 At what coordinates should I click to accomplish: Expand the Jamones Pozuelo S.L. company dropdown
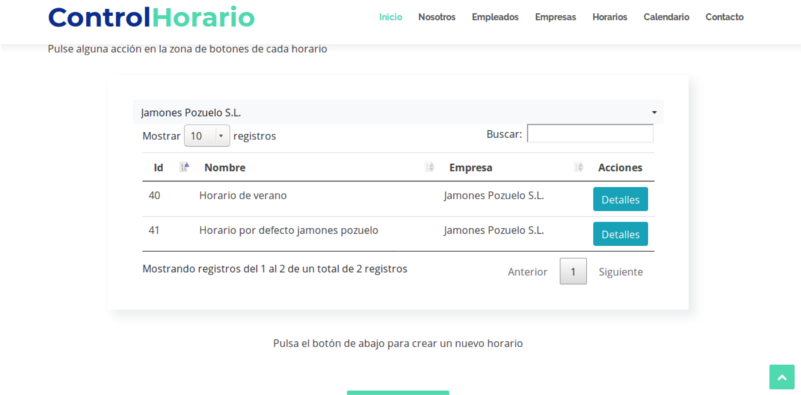398,112
